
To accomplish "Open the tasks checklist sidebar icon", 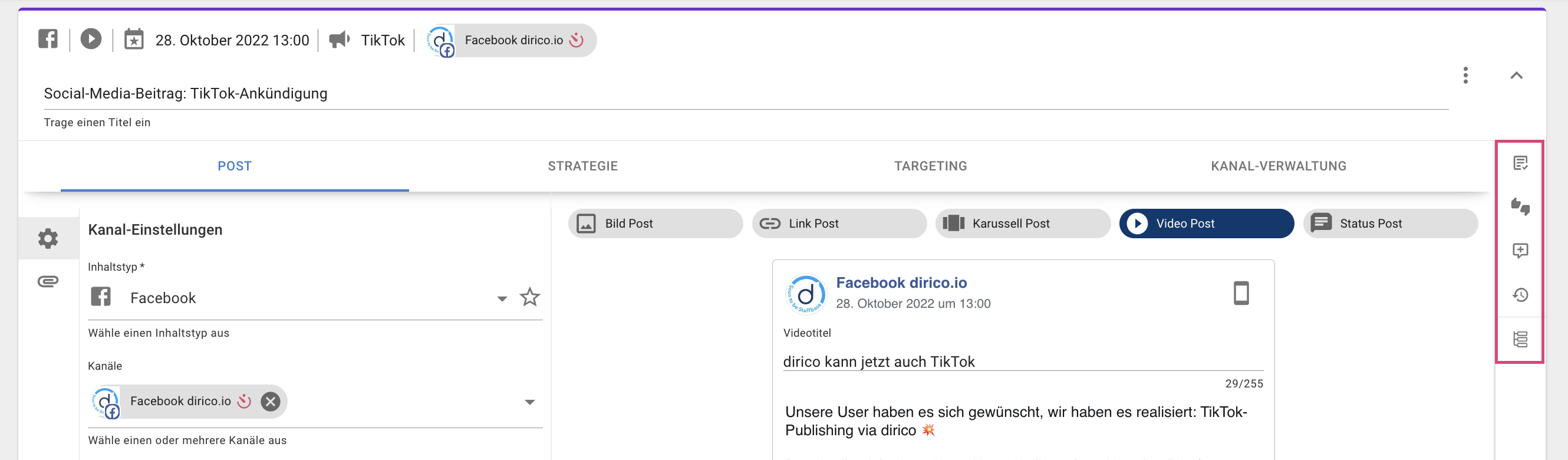I will (1520, 163).
